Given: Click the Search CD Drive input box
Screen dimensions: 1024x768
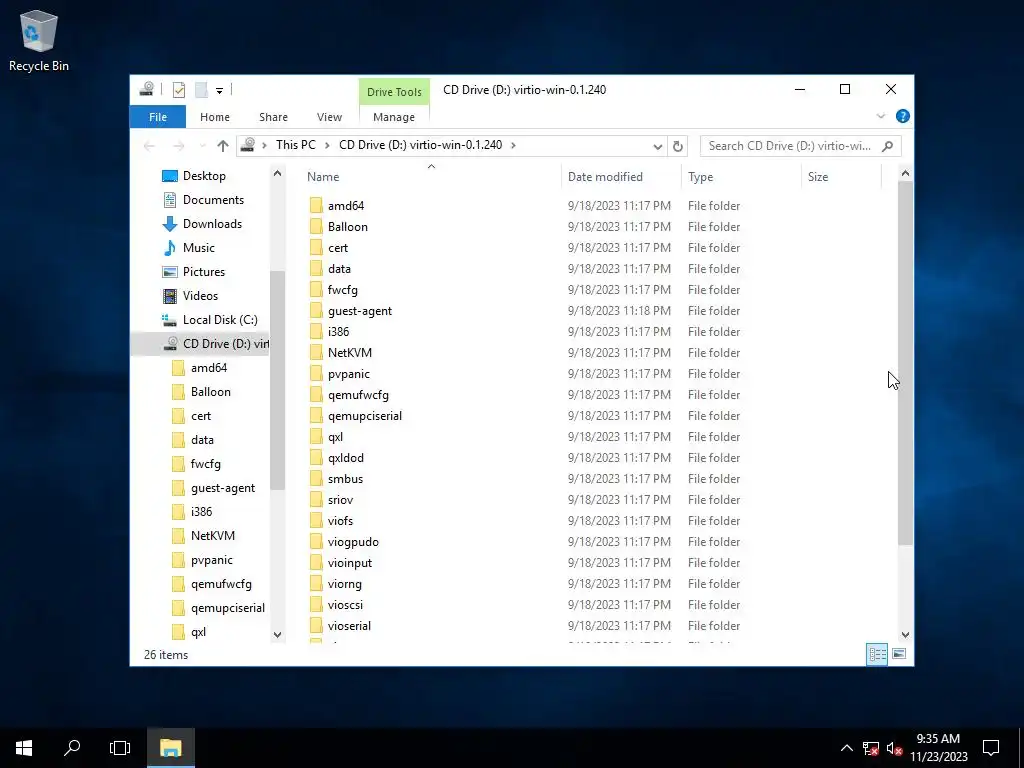Looking at the screenshot, I should [x=790, y=146].
